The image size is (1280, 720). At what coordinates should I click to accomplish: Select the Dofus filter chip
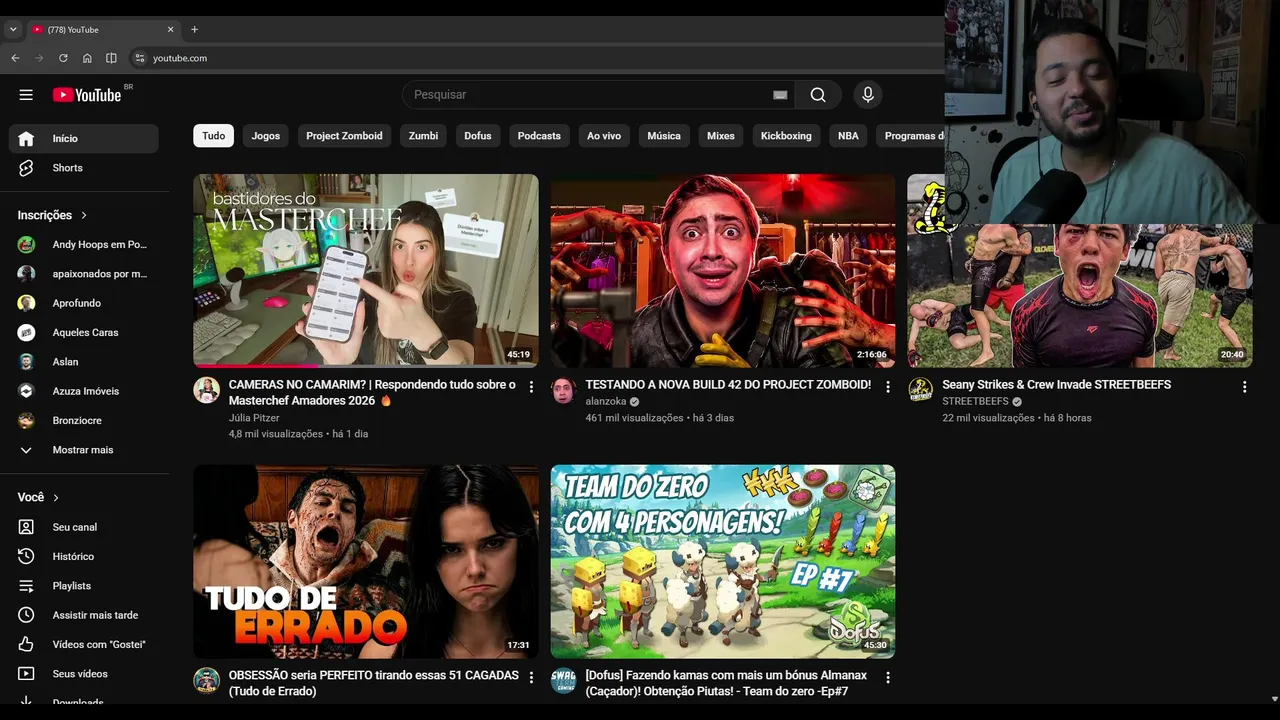coord(478,136)
